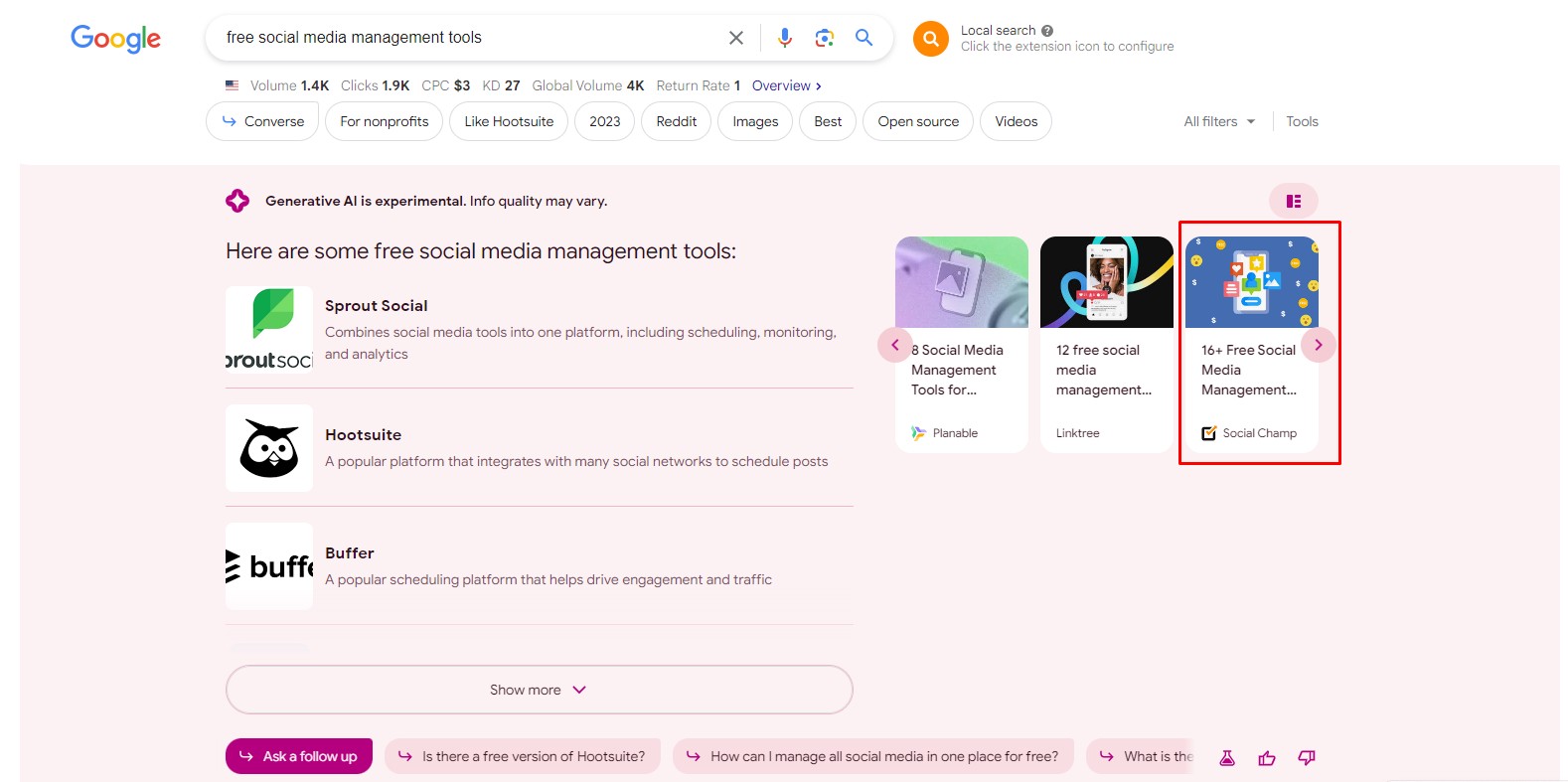Click the Social Champ source favicon

[x=1209, y=433]
